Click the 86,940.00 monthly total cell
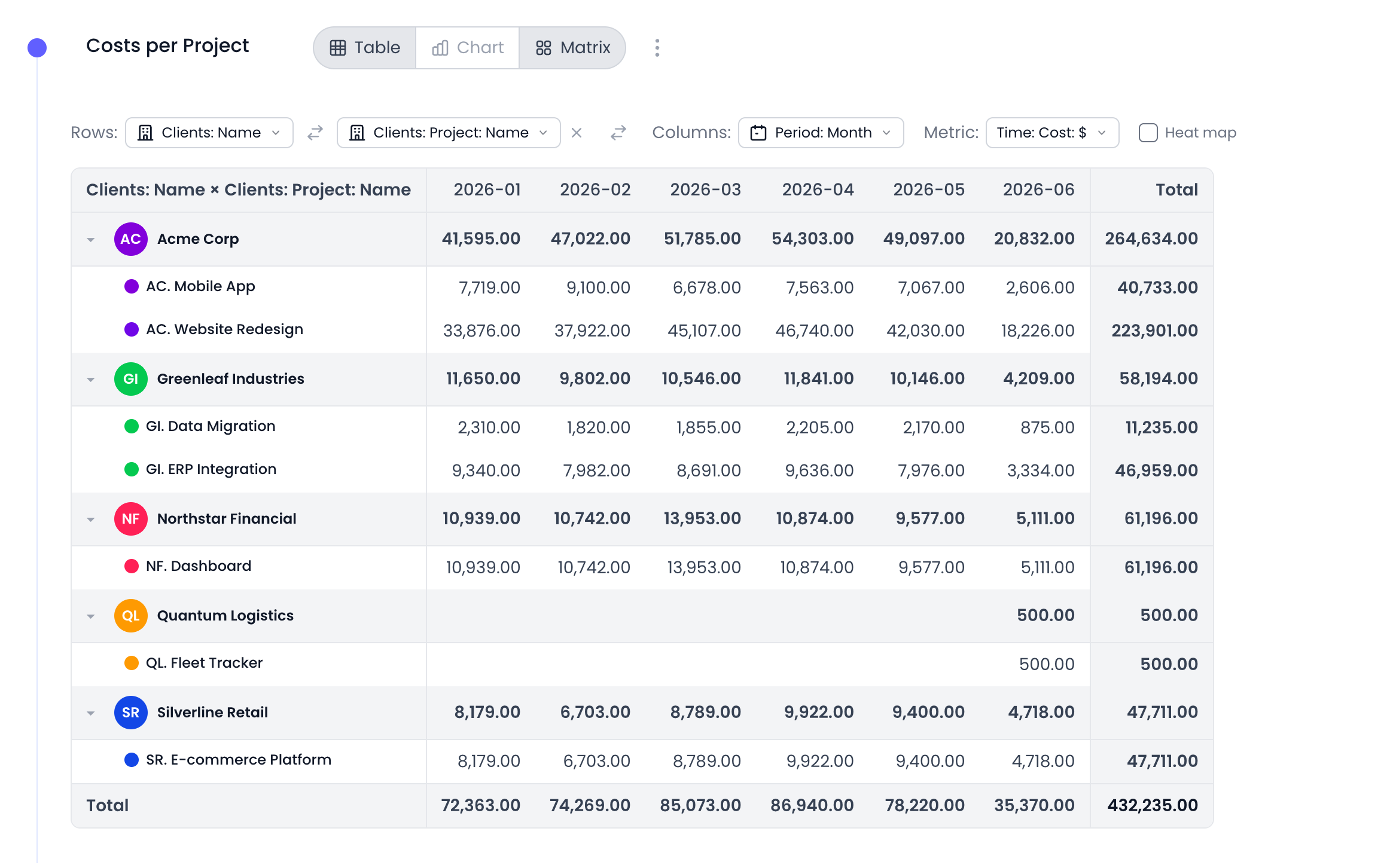Image resolution: width=1390 pixels, height=868 pixels. [x=812, y=806]
